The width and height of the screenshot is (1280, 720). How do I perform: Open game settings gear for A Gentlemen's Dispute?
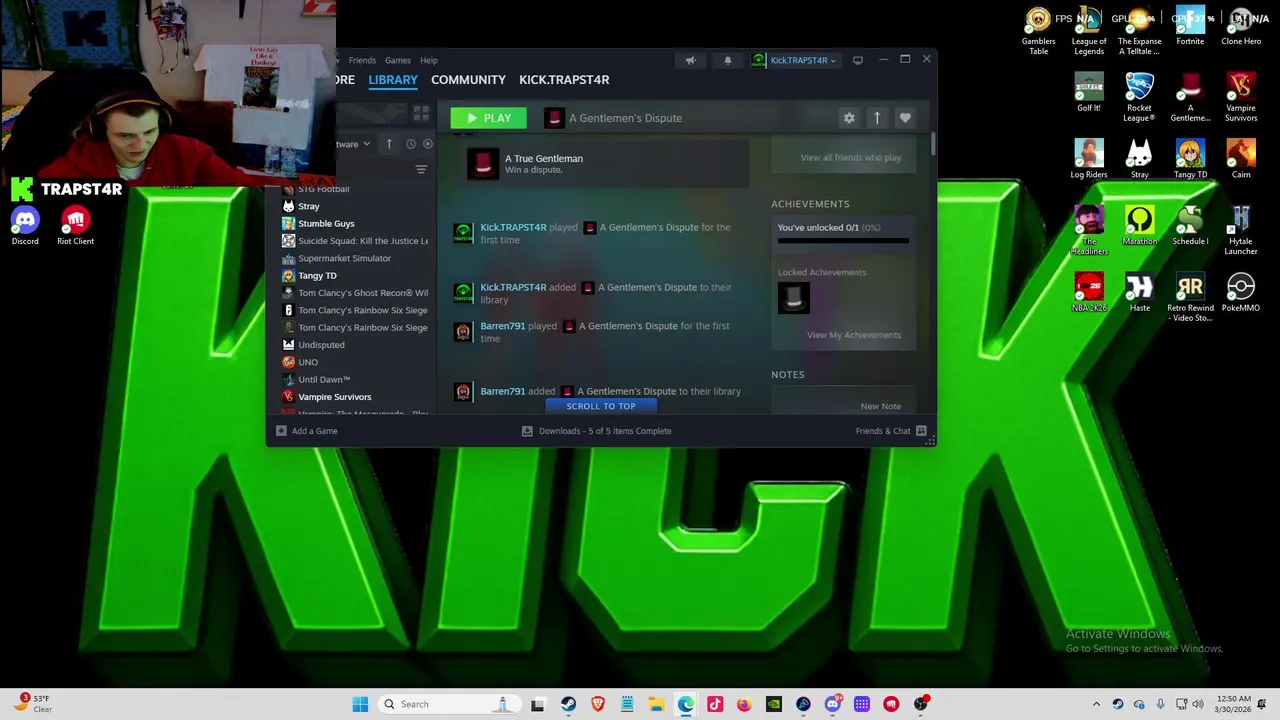(849, 118)
